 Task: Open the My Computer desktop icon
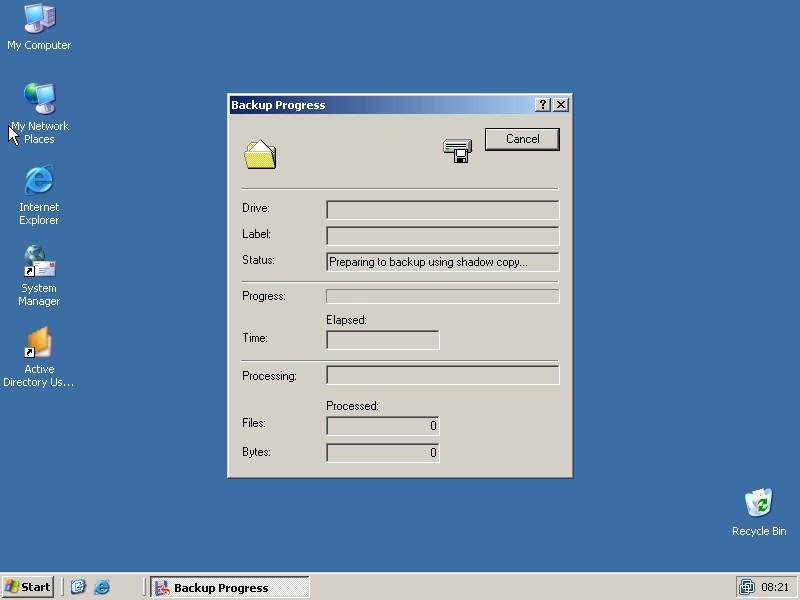pos(39,27)
